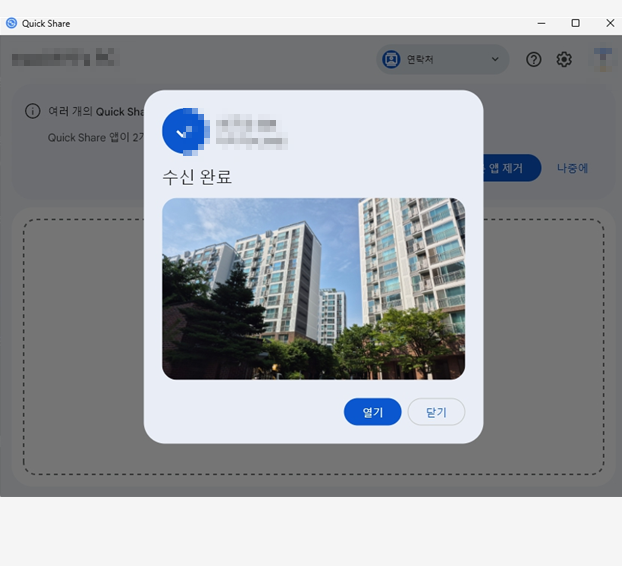Click the blurred device name at top left
The image size is (622, 566).
[x=64, y=57]
